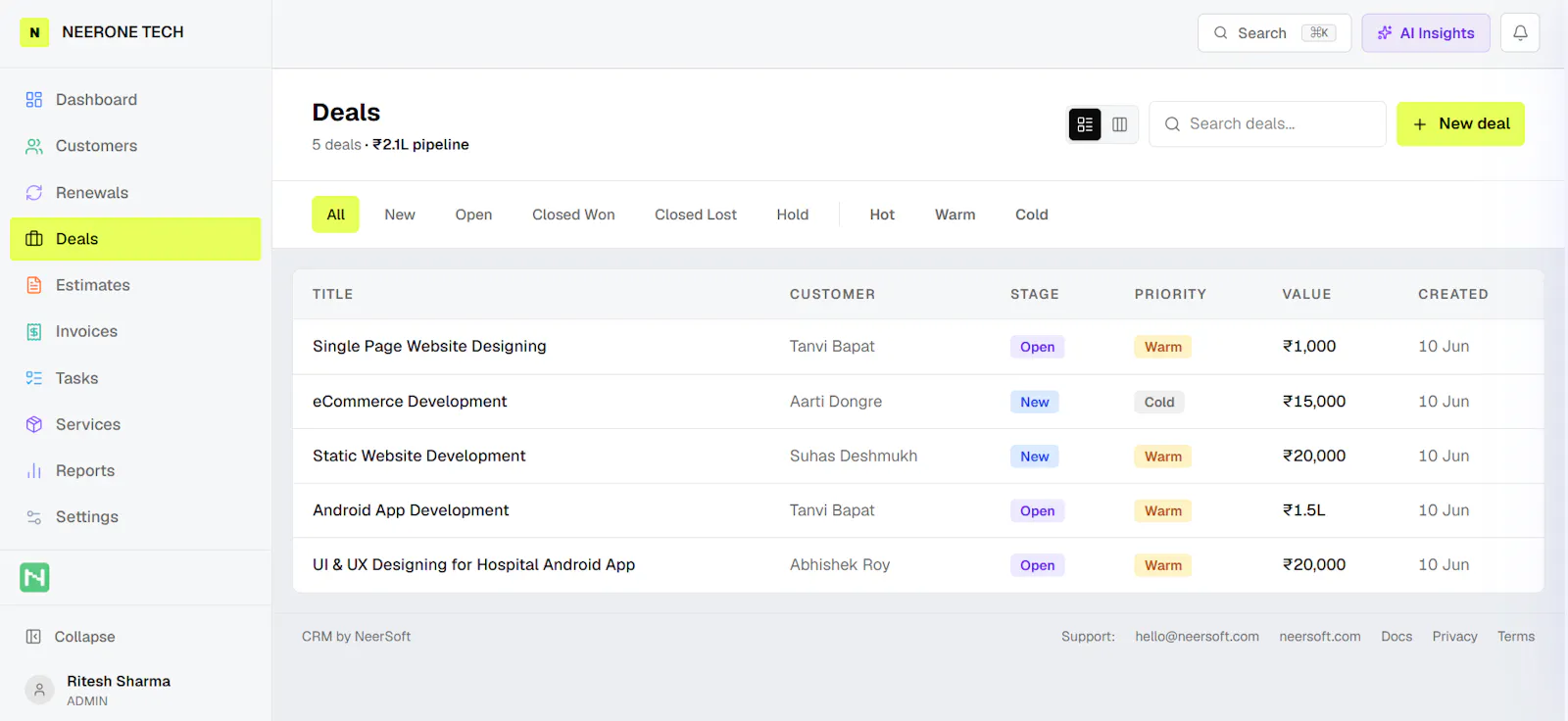This screenshot has width=1568, height=721.
Task: Switch to list view layout
Action: (x=1085, y=124)
